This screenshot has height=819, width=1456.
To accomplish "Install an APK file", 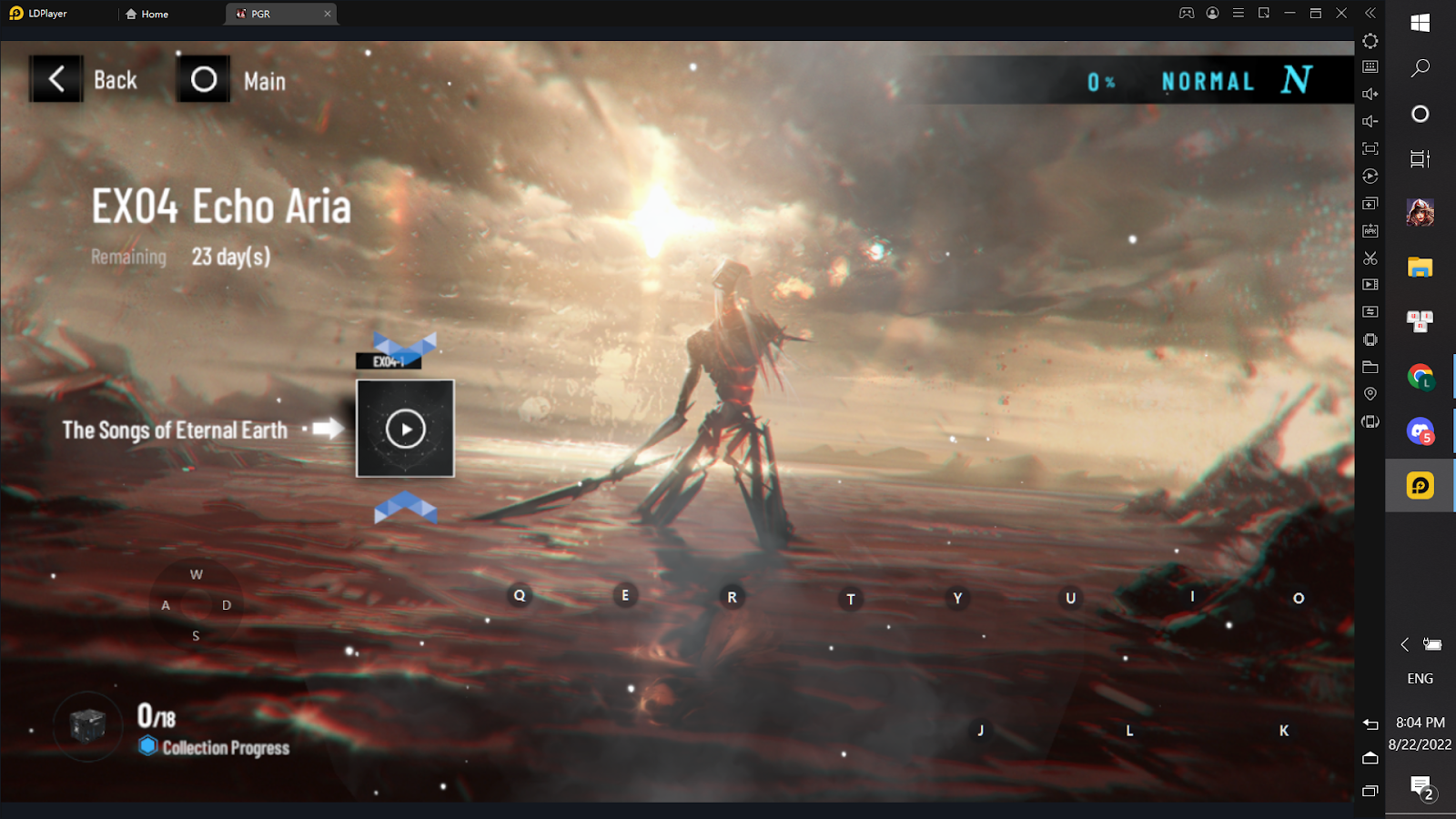I will [1370, 230].
